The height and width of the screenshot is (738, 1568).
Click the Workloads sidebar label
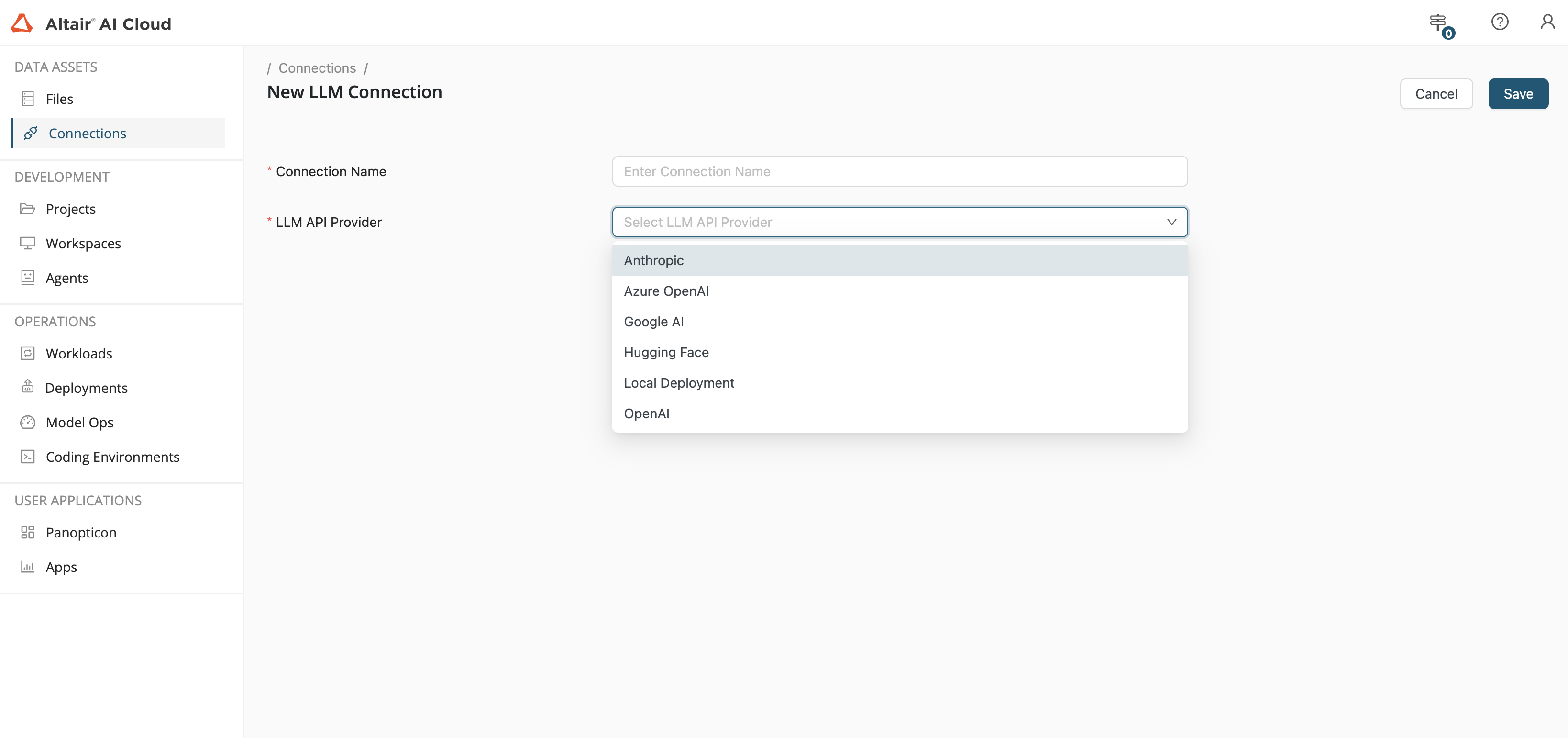(79, 353)
